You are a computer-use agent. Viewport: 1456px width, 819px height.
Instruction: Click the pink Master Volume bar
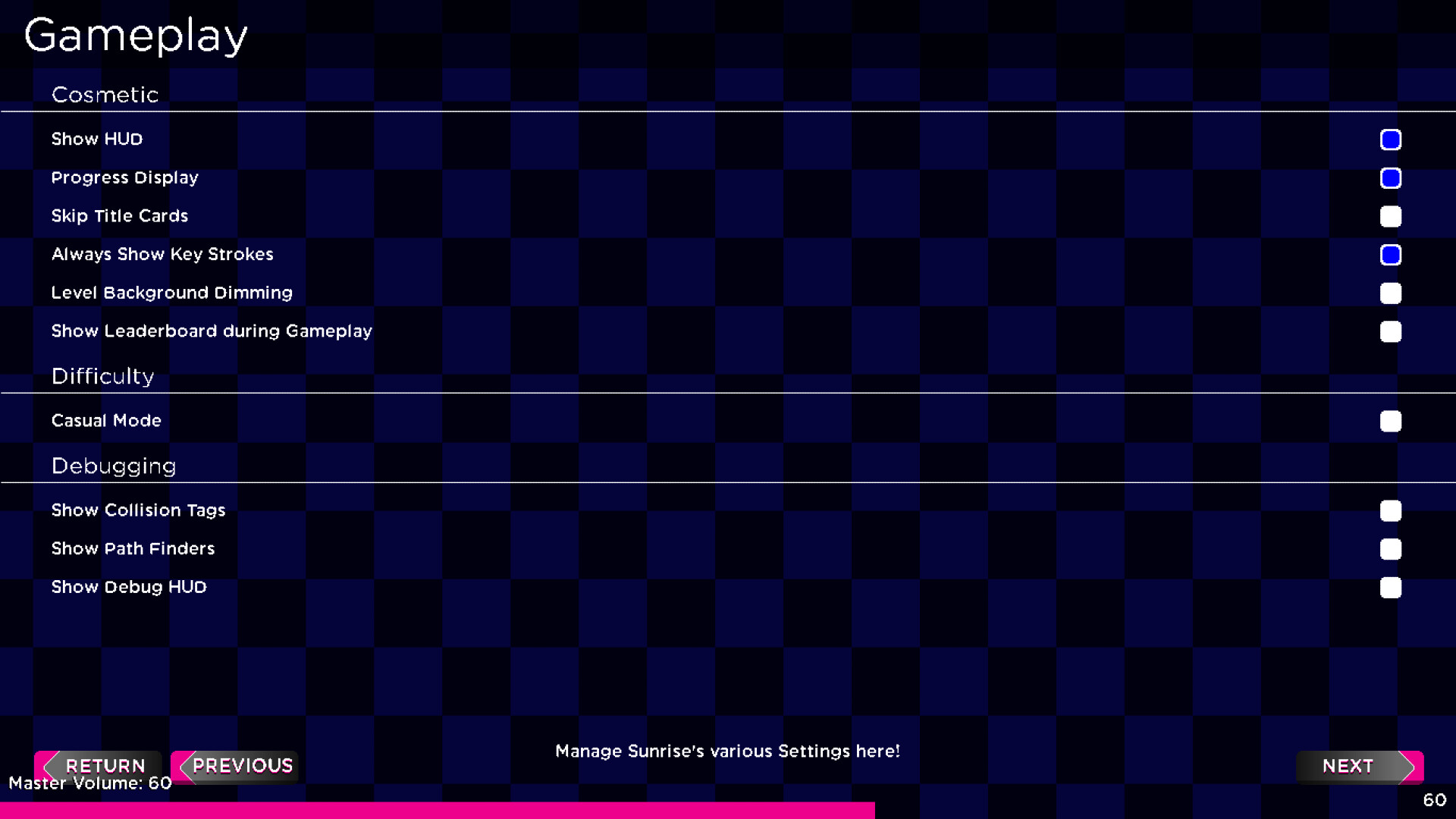[x=437, y=810]
